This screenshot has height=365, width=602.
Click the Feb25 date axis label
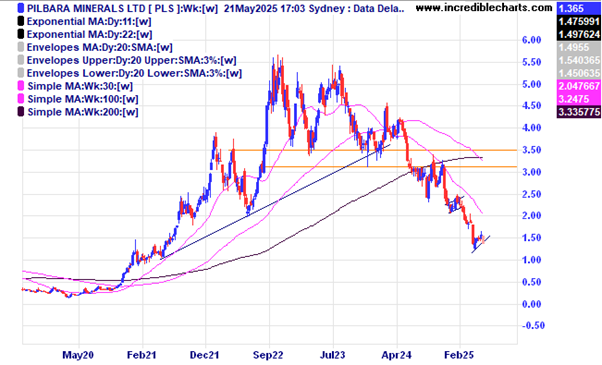459,355
